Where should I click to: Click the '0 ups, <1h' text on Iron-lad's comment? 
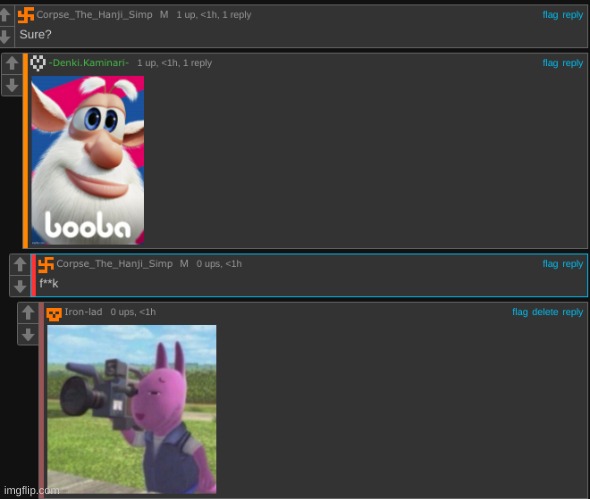133,312
